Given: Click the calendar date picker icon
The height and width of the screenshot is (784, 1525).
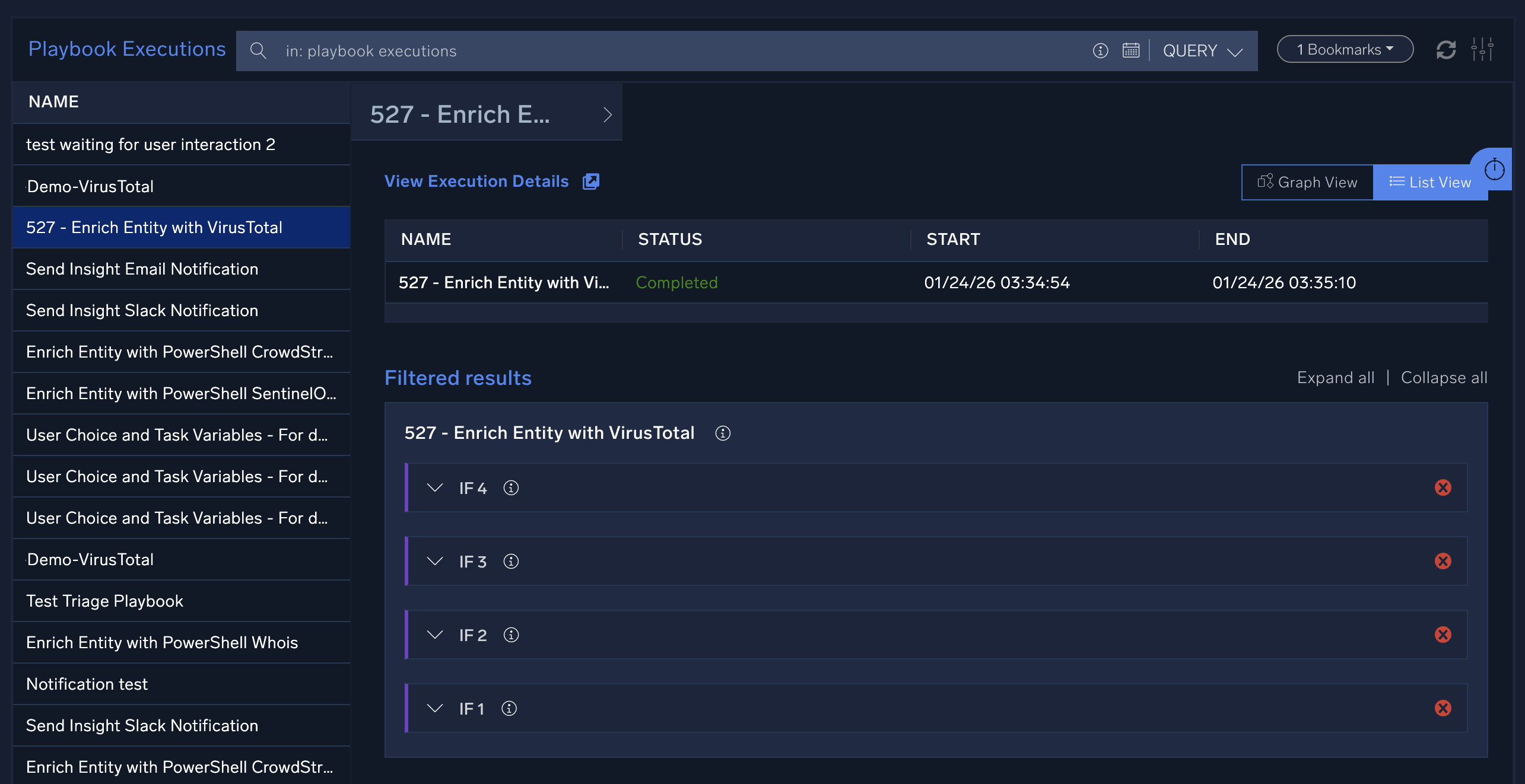Looking at the screenshot, I should coord(1130,50).
